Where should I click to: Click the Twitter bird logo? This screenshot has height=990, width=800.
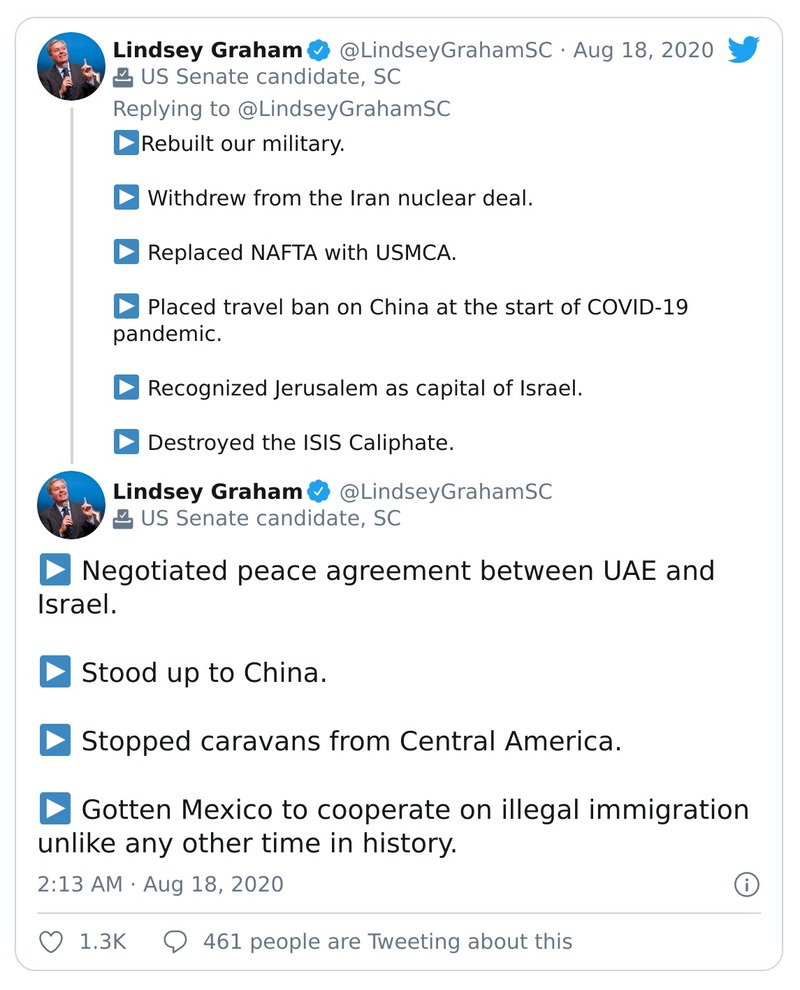click(744, 48)
